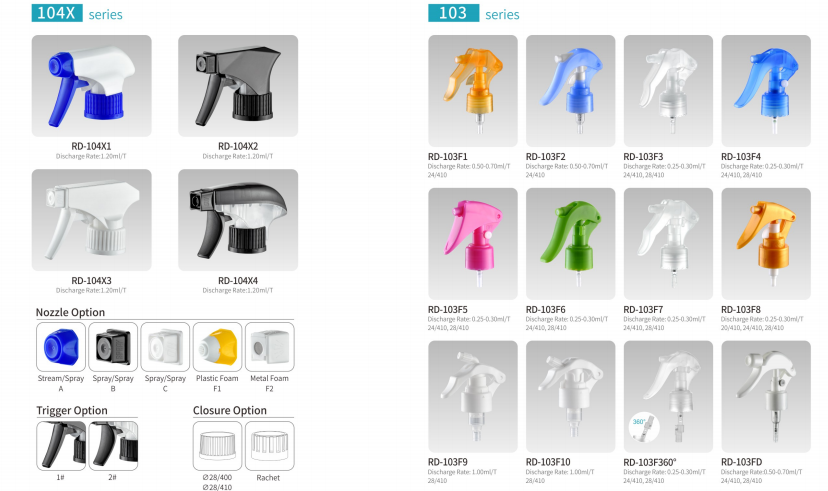
Task: Click the 103 series header badge
Action: [454, 13]
